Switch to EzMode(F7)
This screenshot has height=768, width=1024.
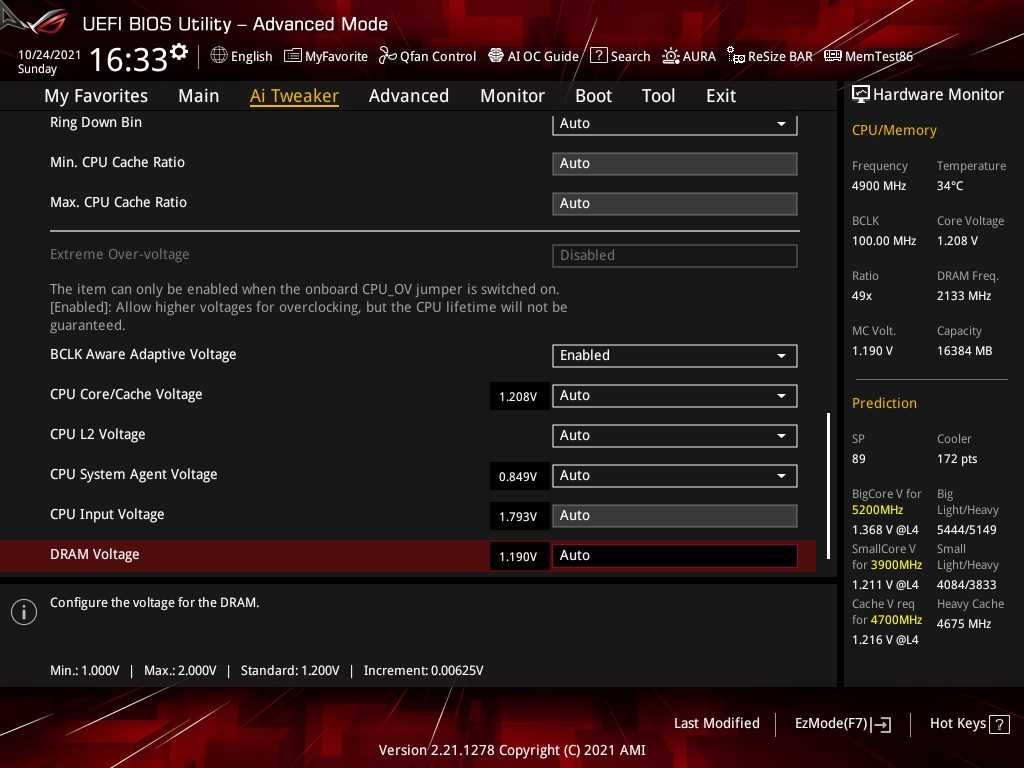pyautogui.click(x=842, y=724)
